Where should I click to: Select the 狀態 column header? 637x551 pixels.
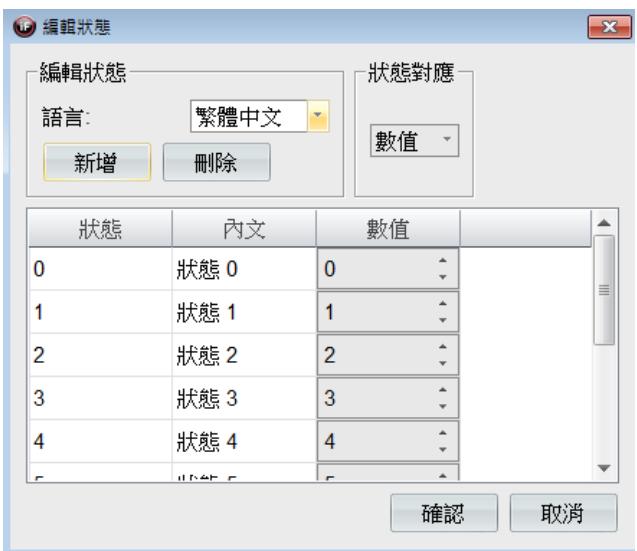pyautogui.click(x=100, y=229)
